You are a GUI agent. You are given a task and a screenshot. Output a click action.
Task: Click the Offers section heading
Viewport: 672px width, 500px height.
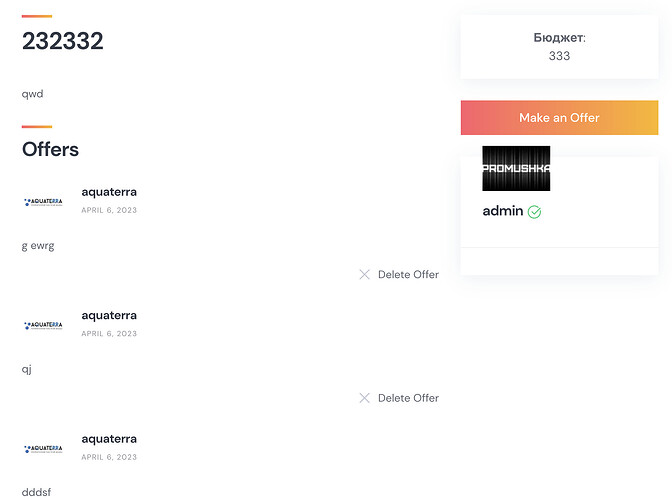click(50, 150)
